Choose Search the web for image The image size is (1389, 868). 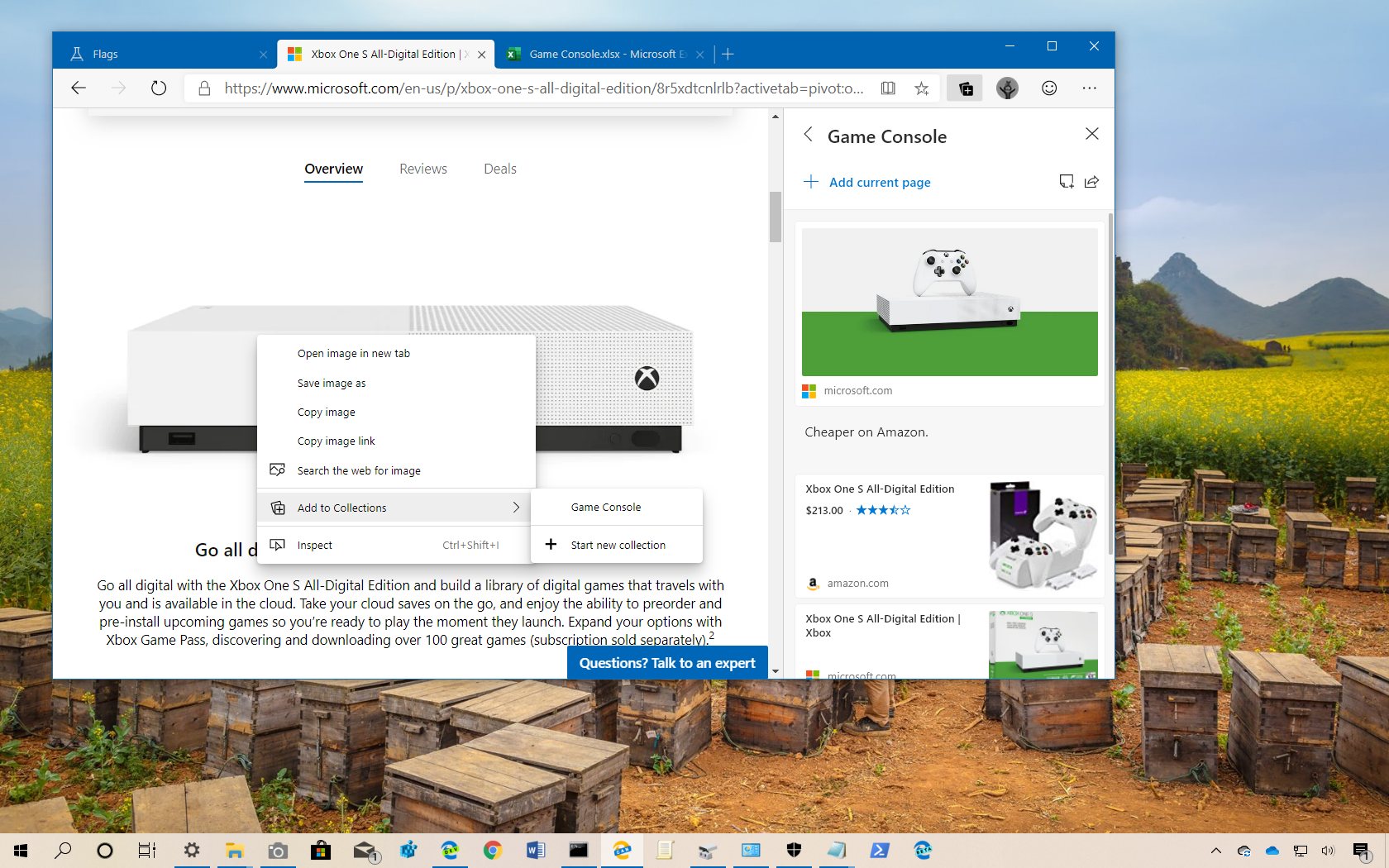(397, 471)
